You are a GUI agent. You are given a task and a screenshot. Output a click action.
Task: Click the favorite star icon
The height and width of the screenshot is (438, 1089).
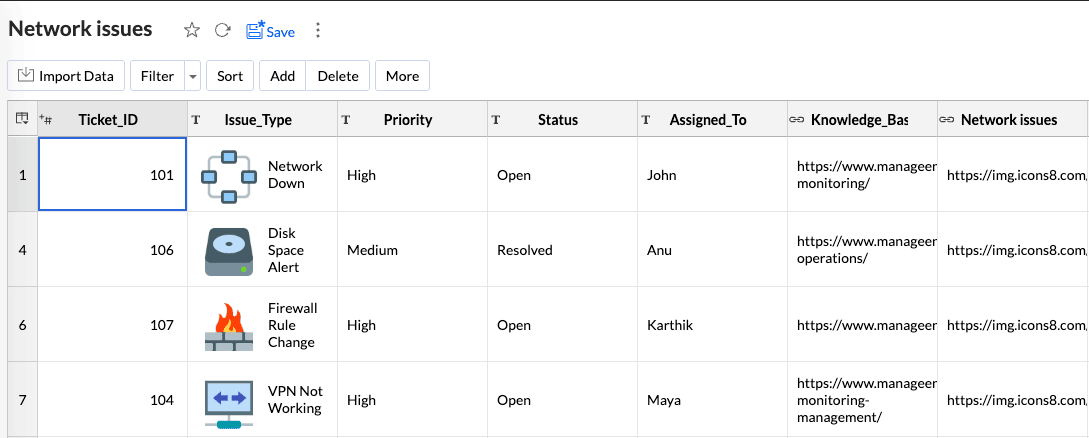click(x=192, y=30)
